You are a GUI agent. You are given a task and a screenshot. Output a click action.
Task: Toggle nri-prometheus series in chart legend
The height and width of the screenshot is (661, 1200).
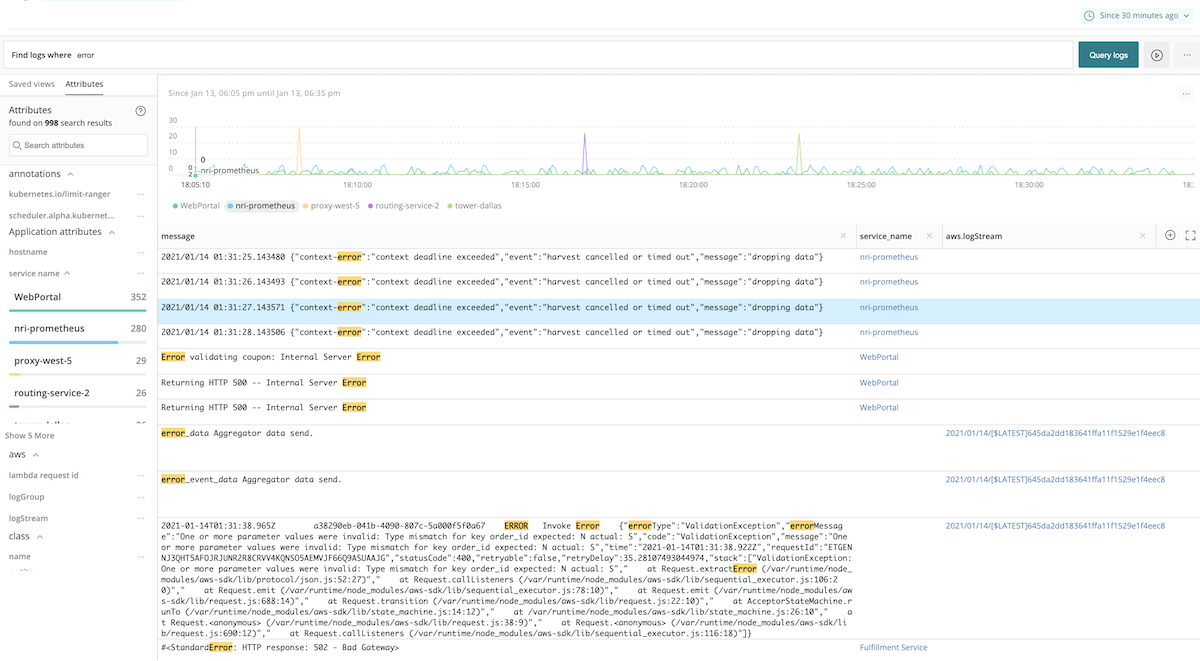click(262, 205)
